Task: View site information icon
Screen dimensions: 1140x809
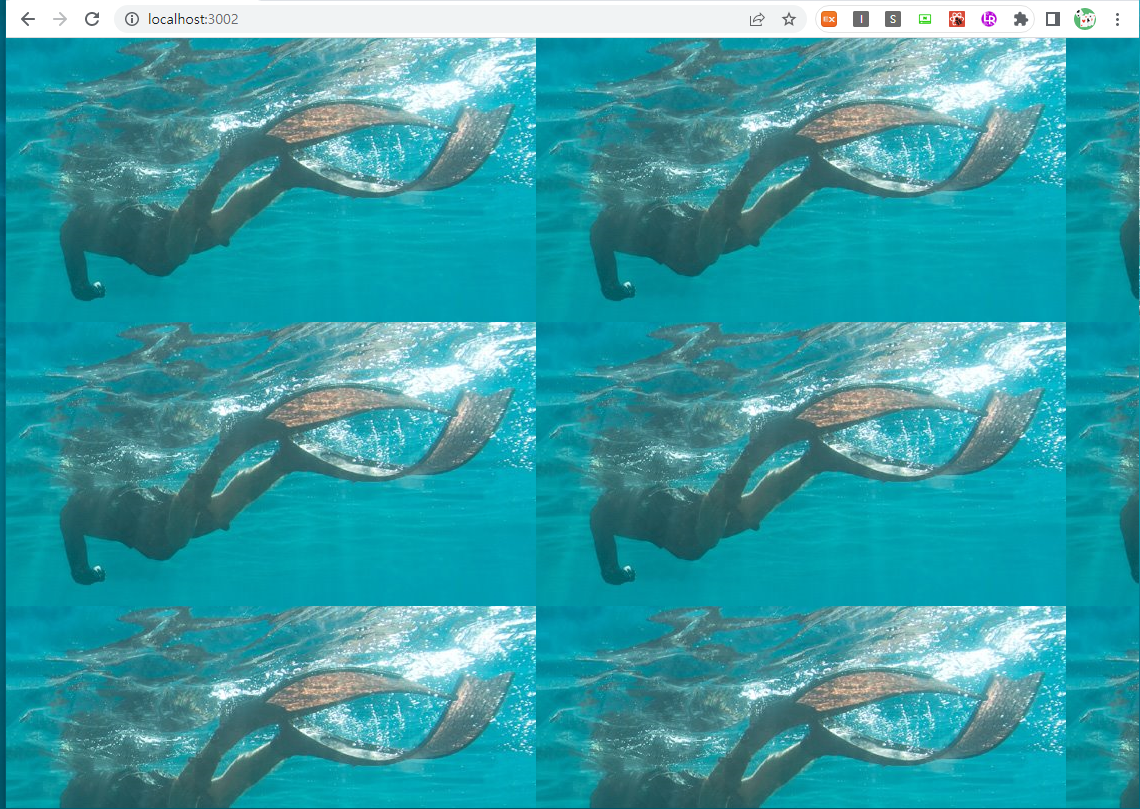Action: pyautogui.click(x=132, y=19)
